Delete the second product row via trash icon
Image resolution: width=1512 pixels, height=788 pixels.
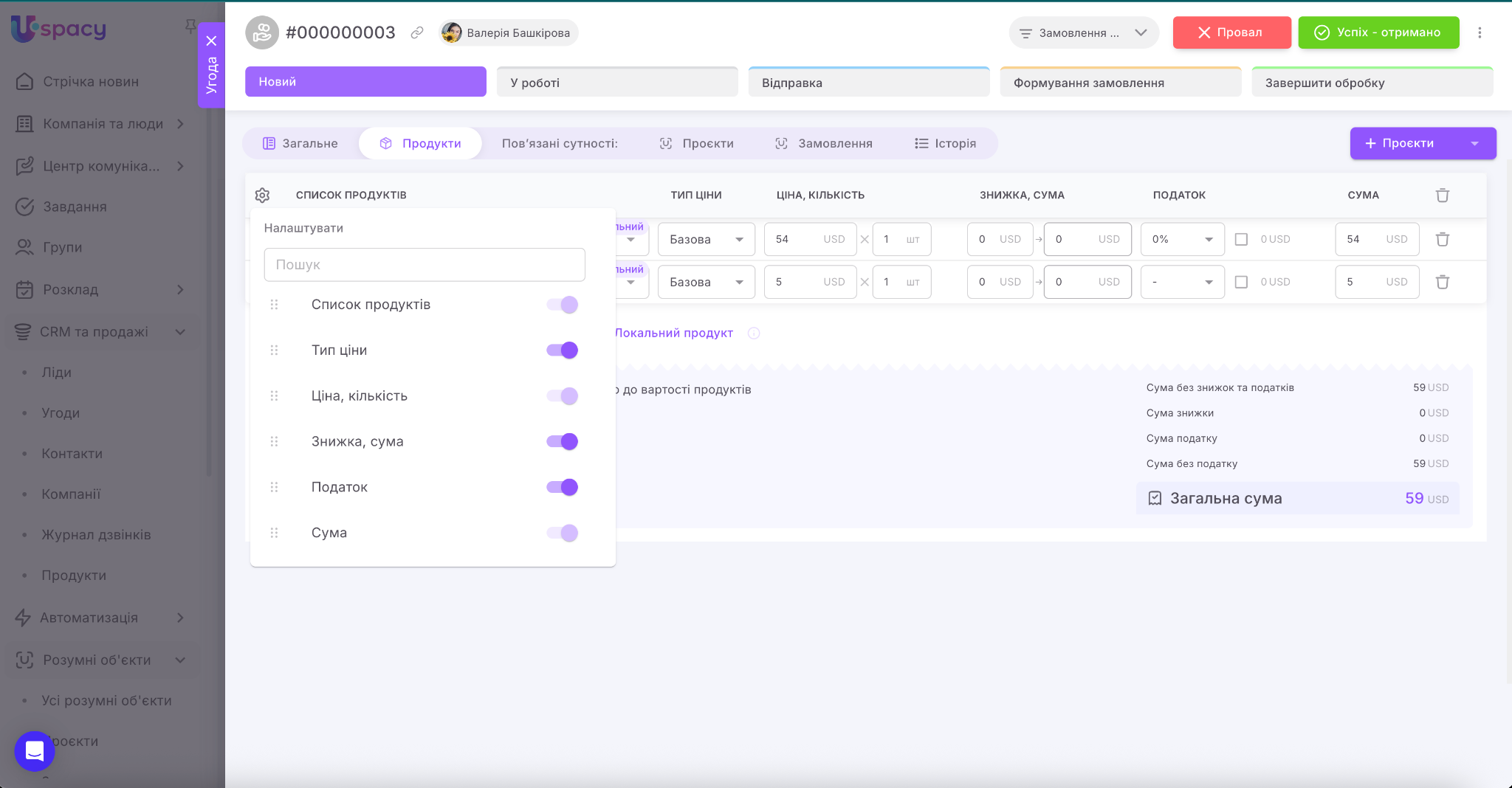[x=1442, y=282]
